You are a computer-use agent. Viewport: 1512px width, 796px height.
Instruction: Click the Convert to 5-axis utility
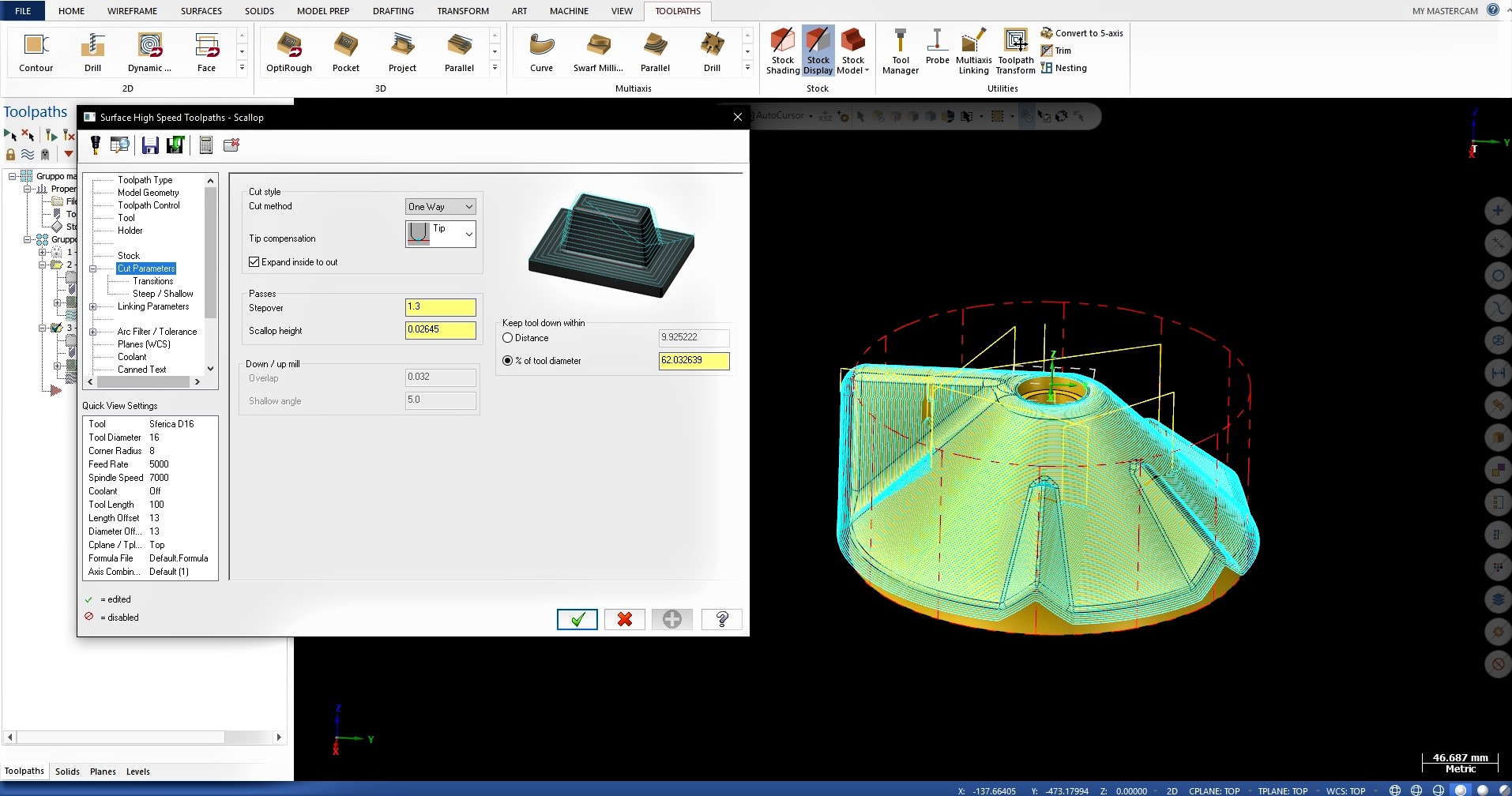pos(1081,33)
